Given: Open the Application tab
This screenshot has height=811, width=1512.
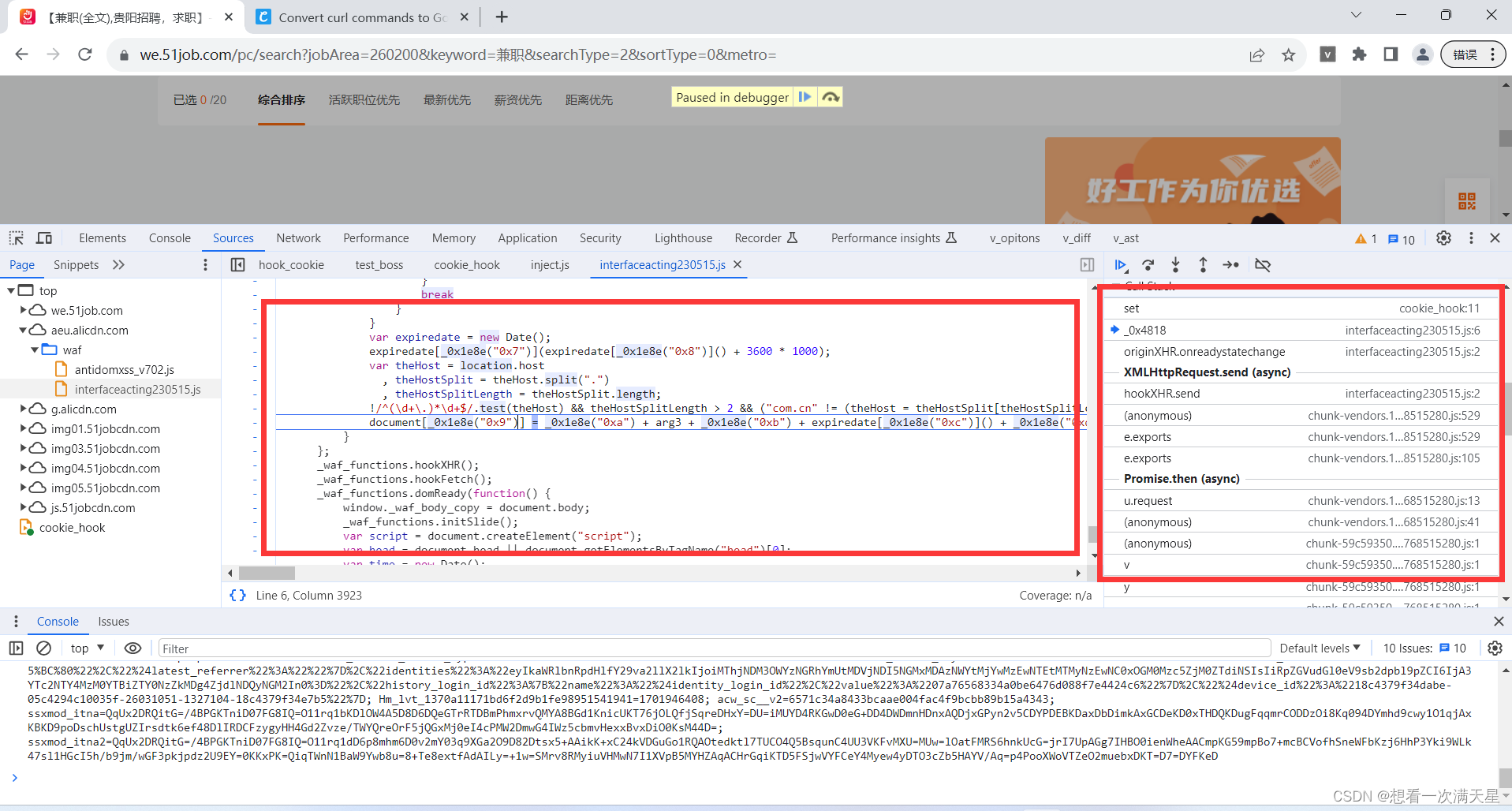Looking at the screenshot, I should (x=527, y=238).
